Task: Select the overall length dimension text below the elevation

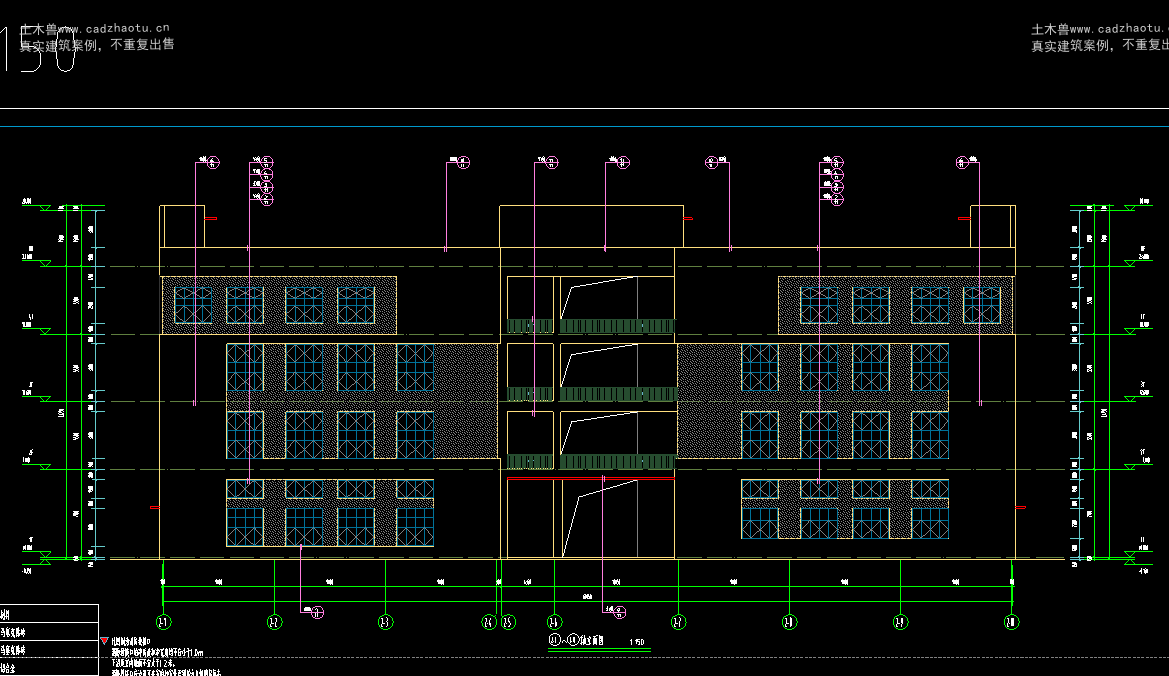Action: [x=587, y=596]
